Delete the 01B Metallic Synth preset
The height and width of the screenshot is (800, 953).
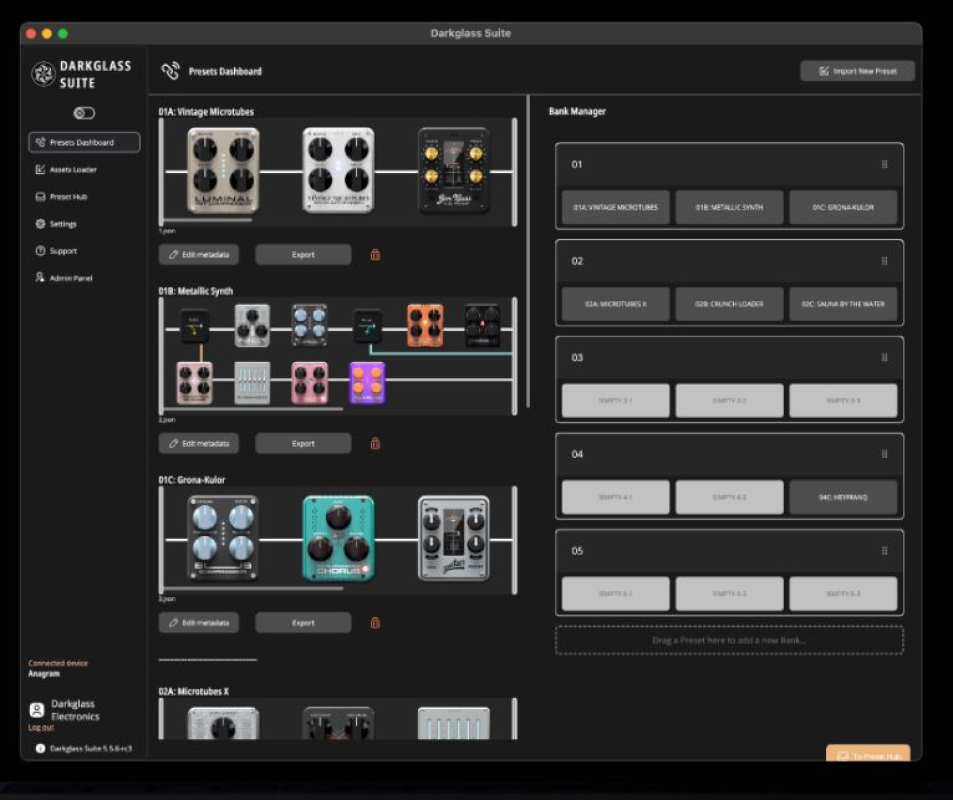click(375, 444)
